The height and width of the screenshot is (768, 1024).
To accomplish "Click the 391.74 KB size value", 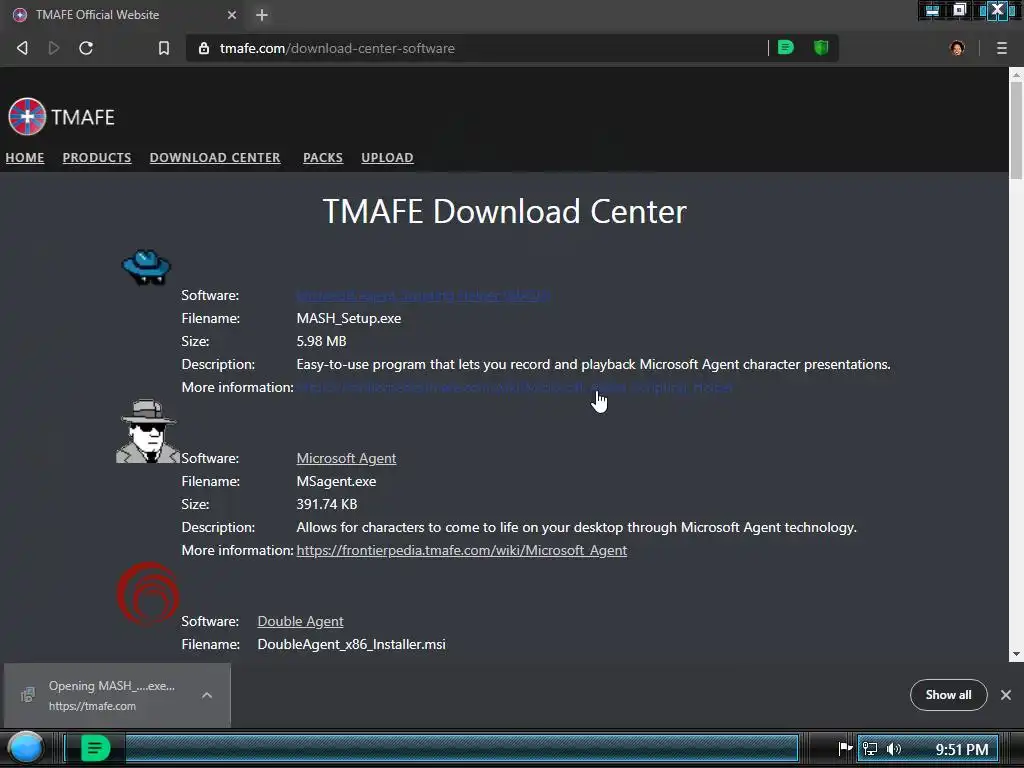I will pyautogui.click(x=327, y=504).
